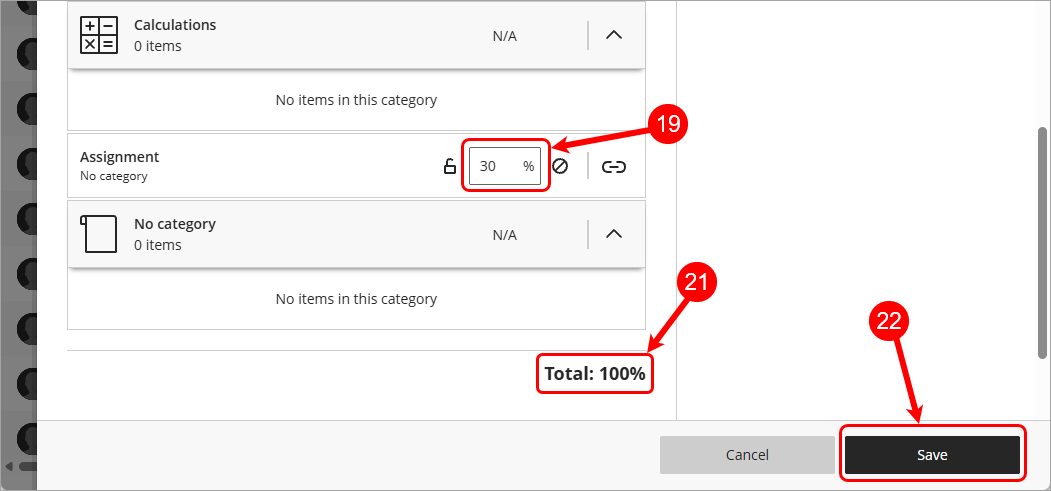Click the Total: 100% label
1051x491 pixels.
click(x=595, y=374)
